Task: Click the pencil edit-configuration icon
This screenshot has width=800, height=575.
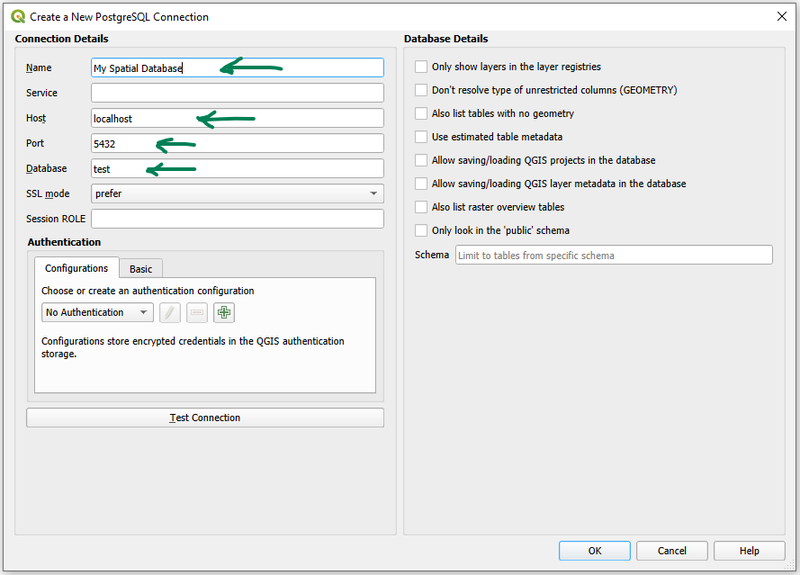Action: pos(170,312)
